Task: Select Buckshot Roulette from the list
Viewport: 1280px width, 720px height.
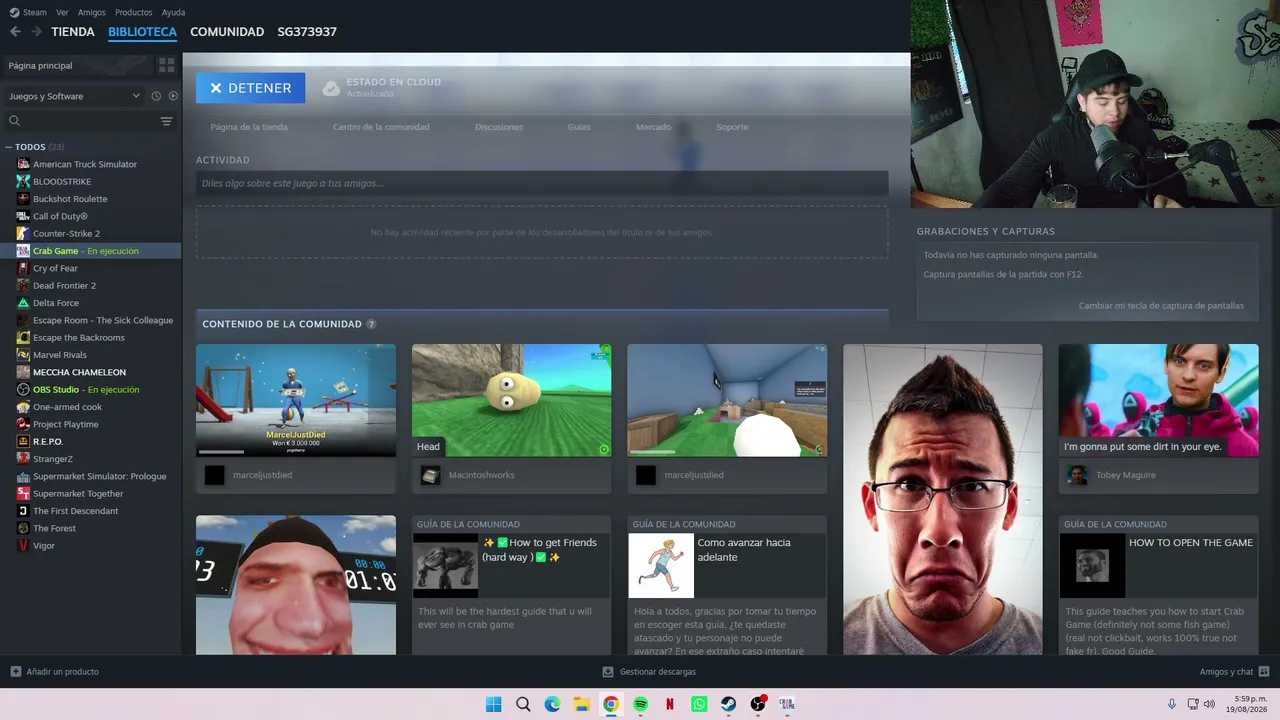Action: [70, 199]
